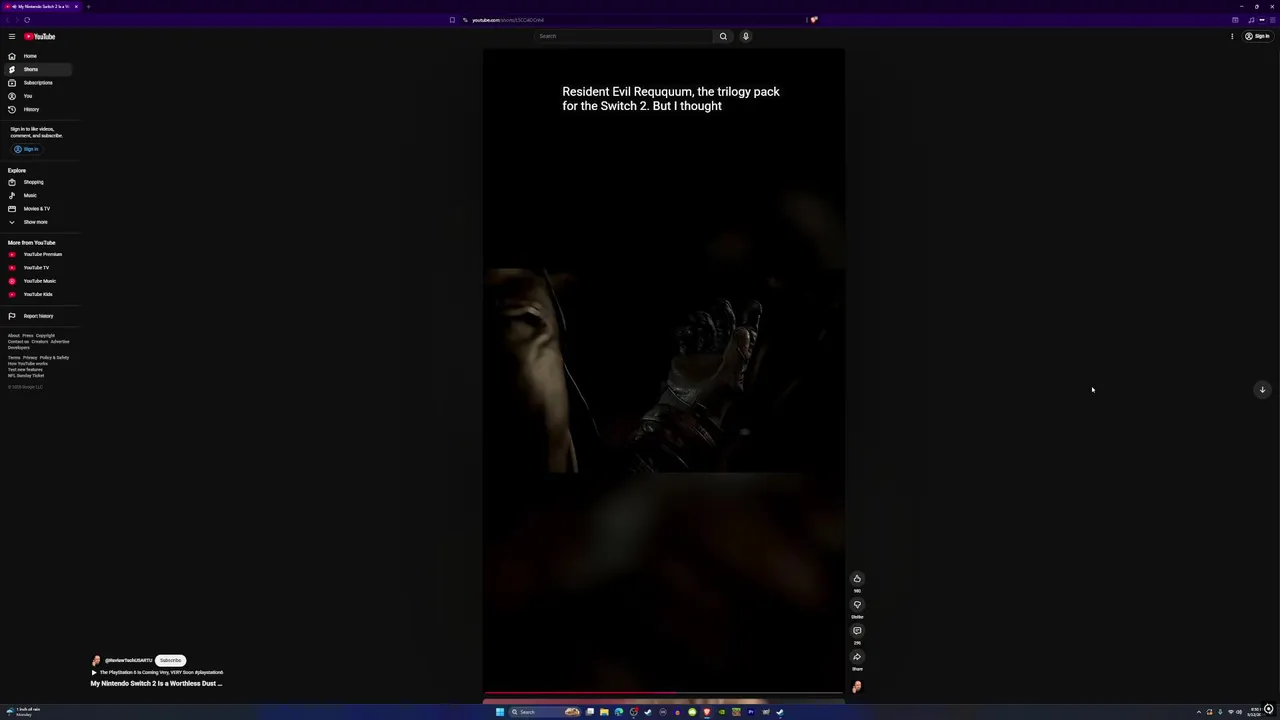Open browser main menu icon

click(1272, 20)
